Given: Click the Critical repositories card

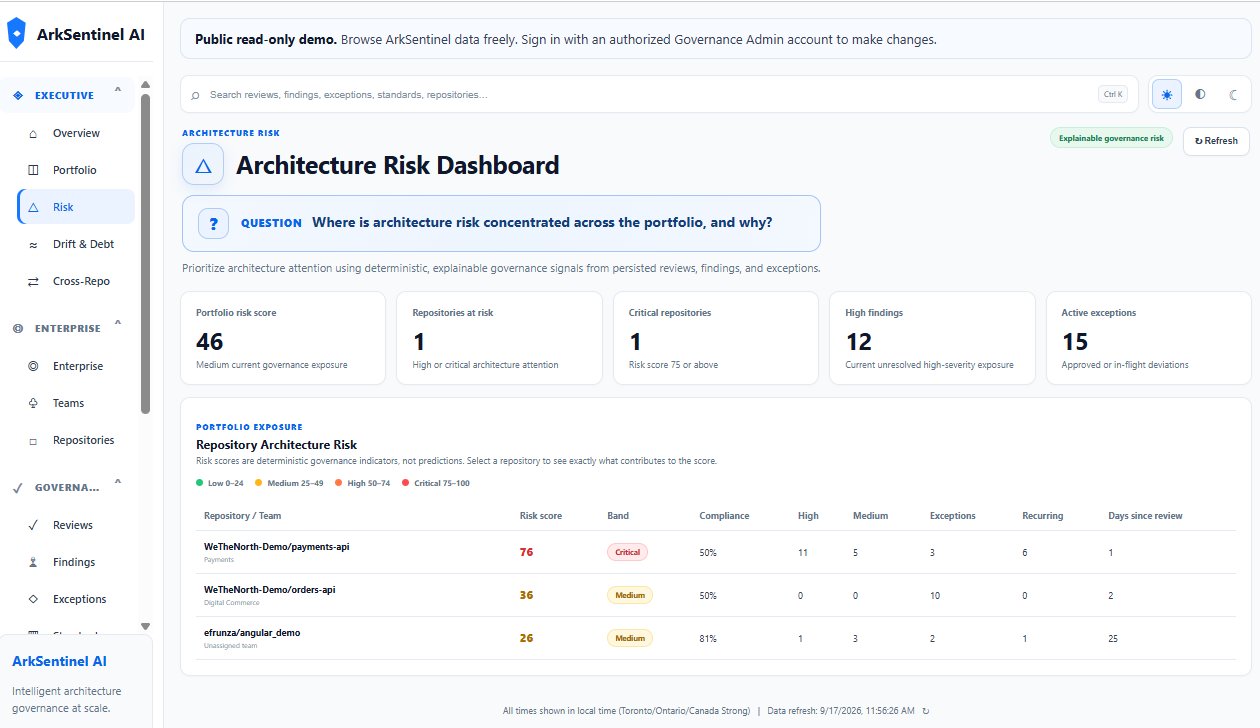Looking at the screenshot, I should pyautogui.click(x=716, y=338).
